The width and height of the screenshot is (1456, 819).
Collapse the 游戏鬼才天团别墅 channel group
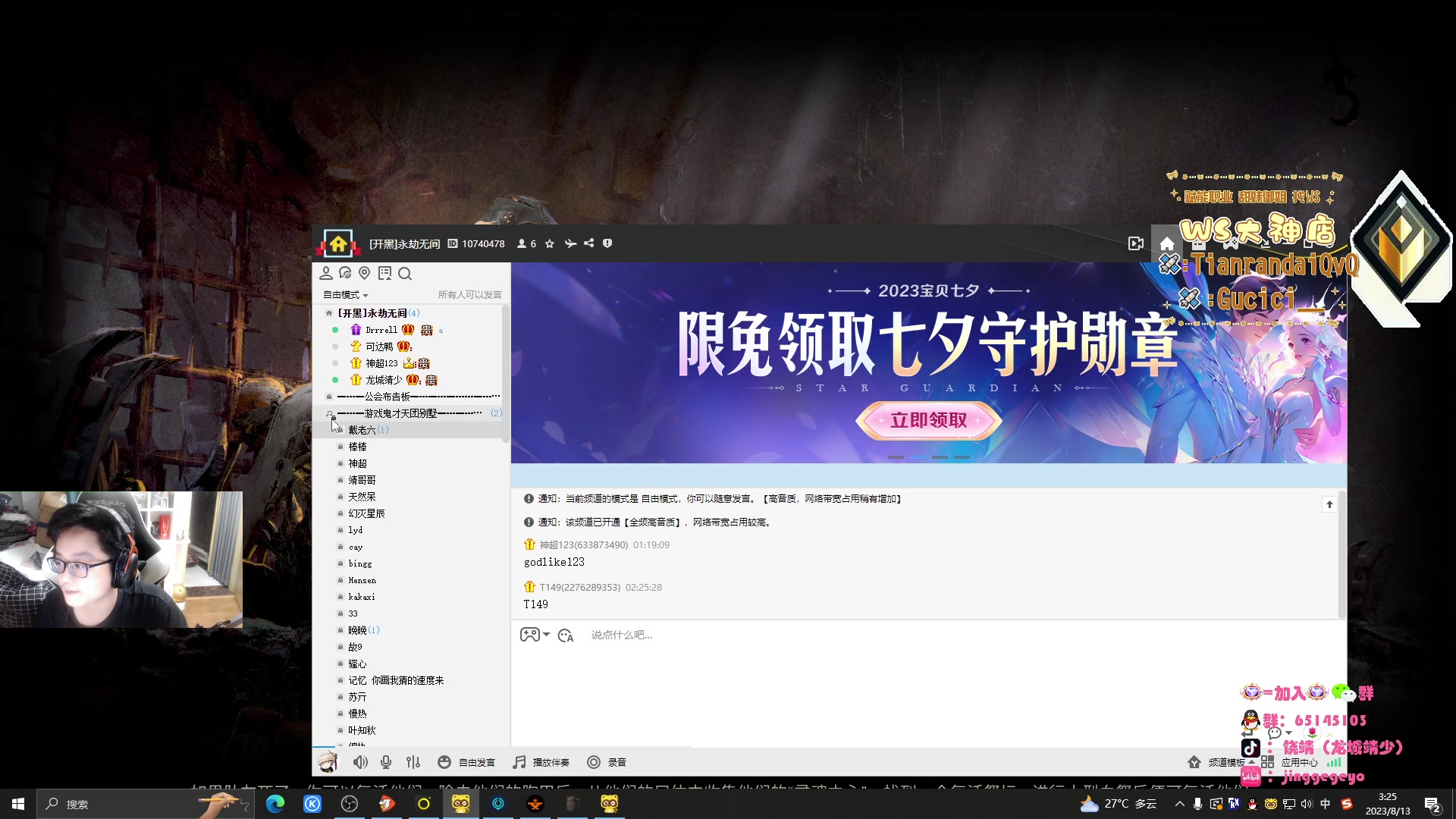click(329, 413)
